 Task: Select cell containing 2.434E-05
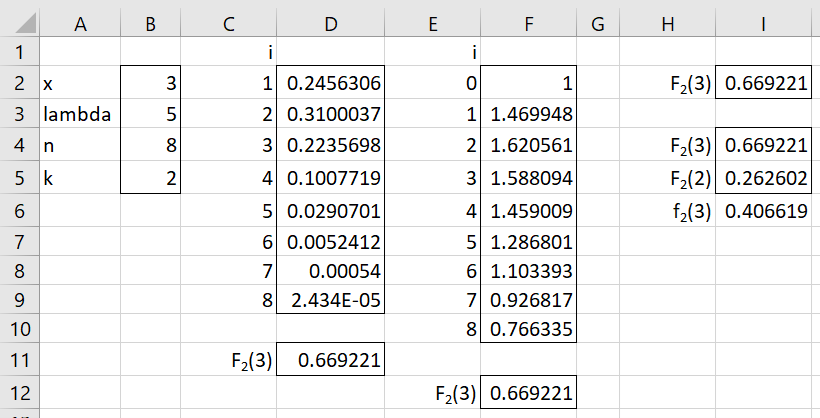(x=331, y=299)
